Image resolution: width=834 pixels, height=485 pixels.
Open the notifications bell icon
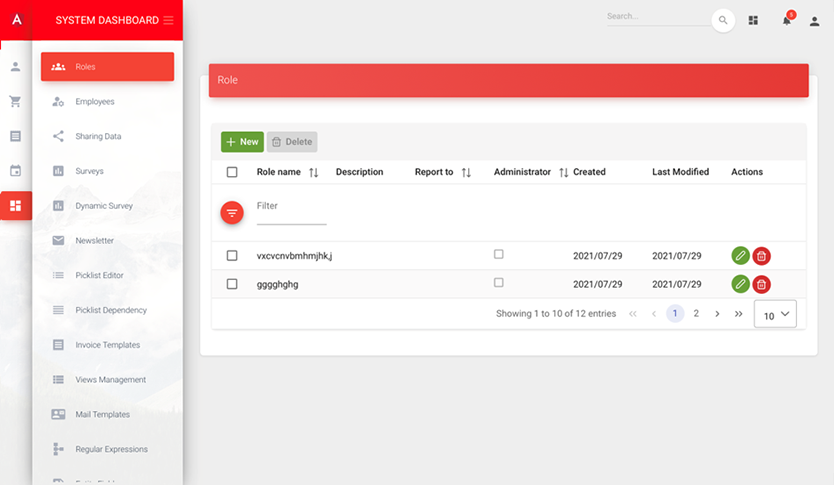(x=787, y=20)
